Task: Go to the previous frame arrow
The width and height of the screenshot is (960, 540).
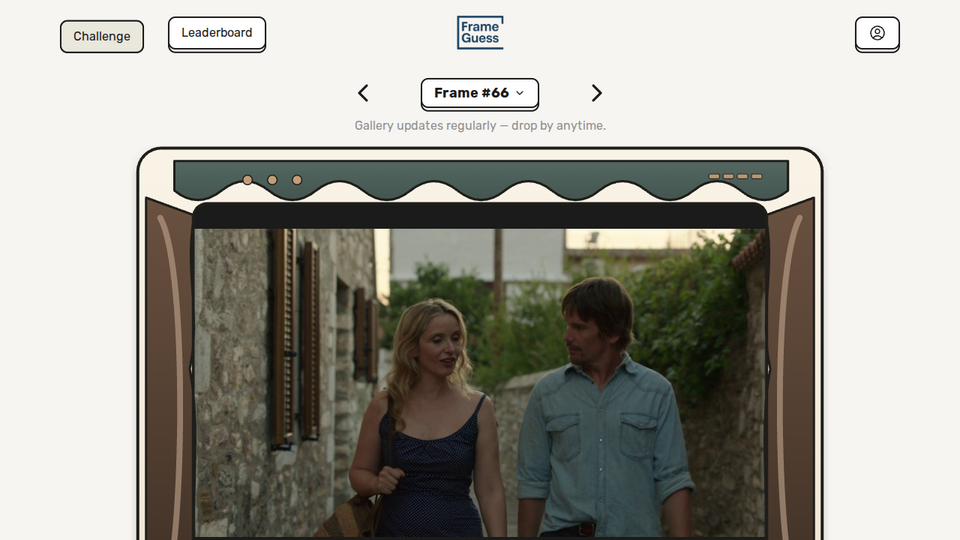Action: point(363,93)
